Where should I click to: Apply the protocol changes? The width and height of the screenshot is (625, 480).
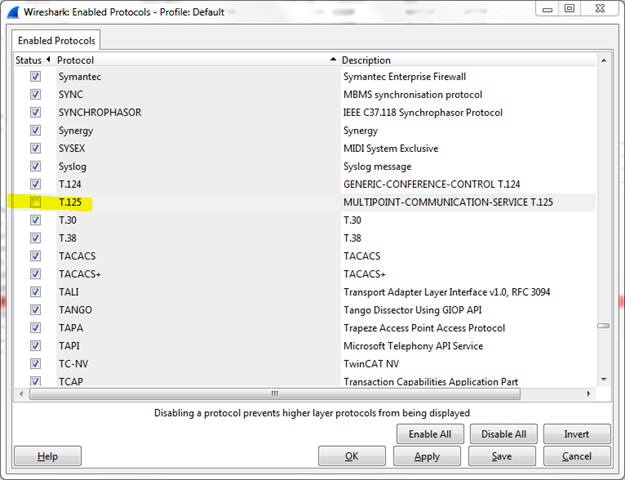tap(426, 456)
